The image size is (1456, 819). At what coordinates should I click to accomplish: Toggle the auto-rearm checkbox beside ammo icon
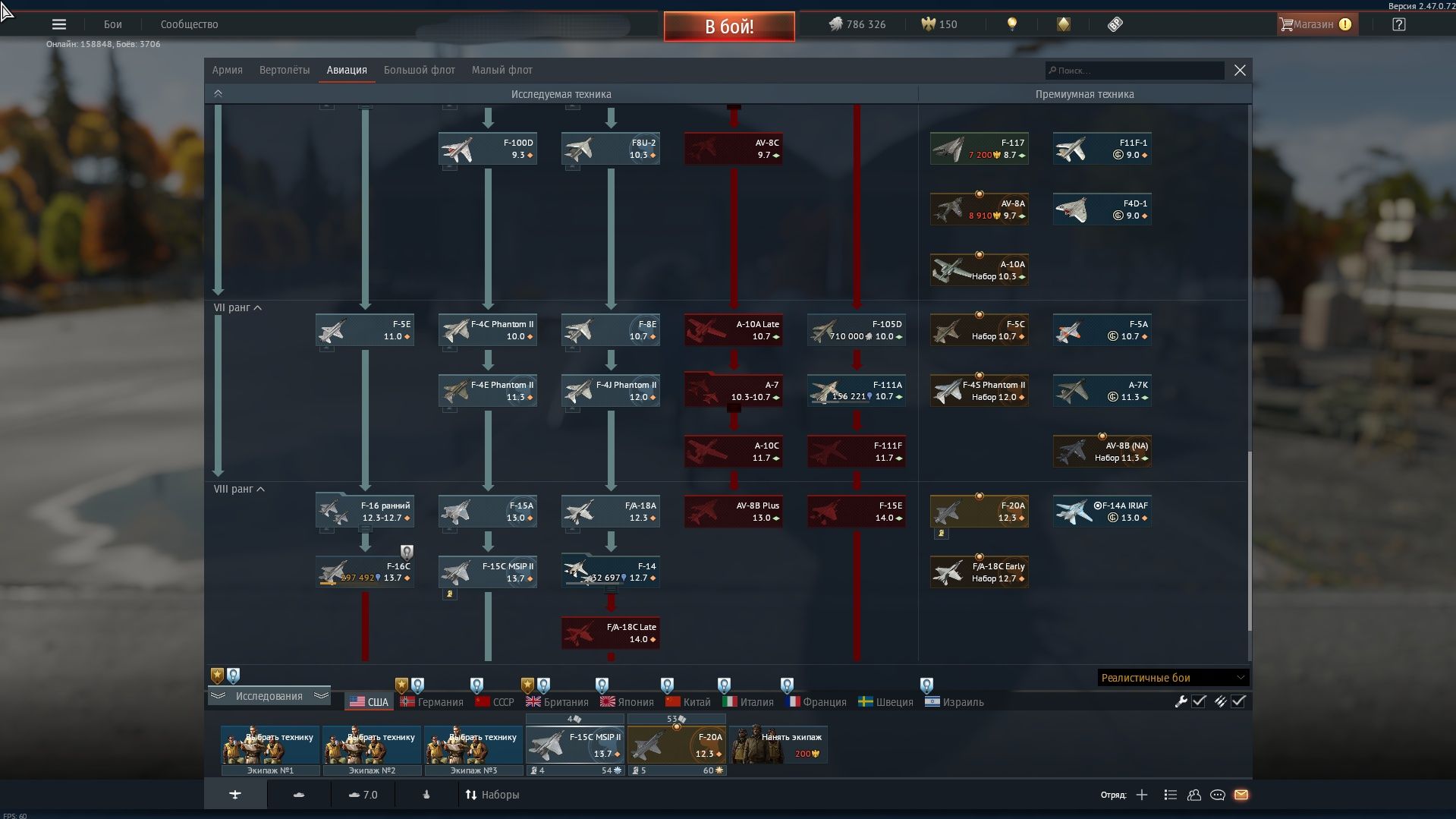pos(1238,701)
